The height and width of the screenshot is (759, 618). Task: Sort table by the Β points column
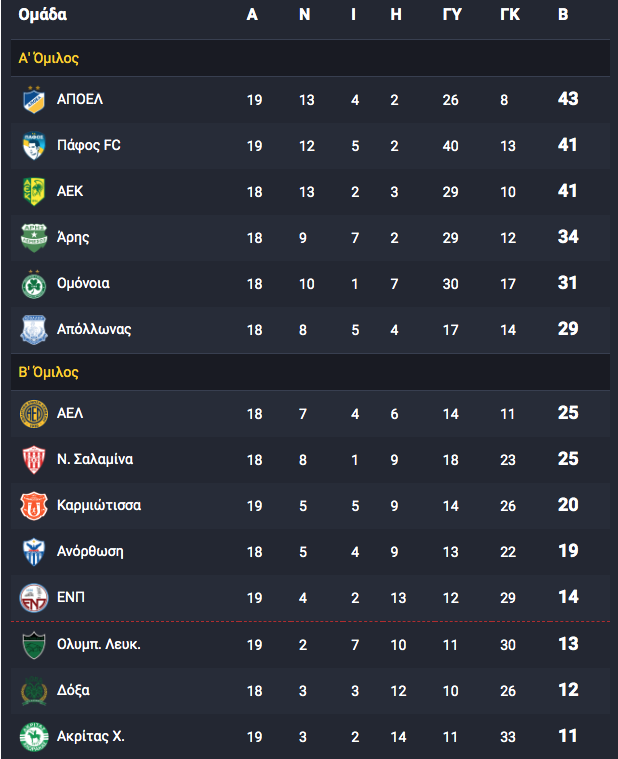[x=563, y=15]
